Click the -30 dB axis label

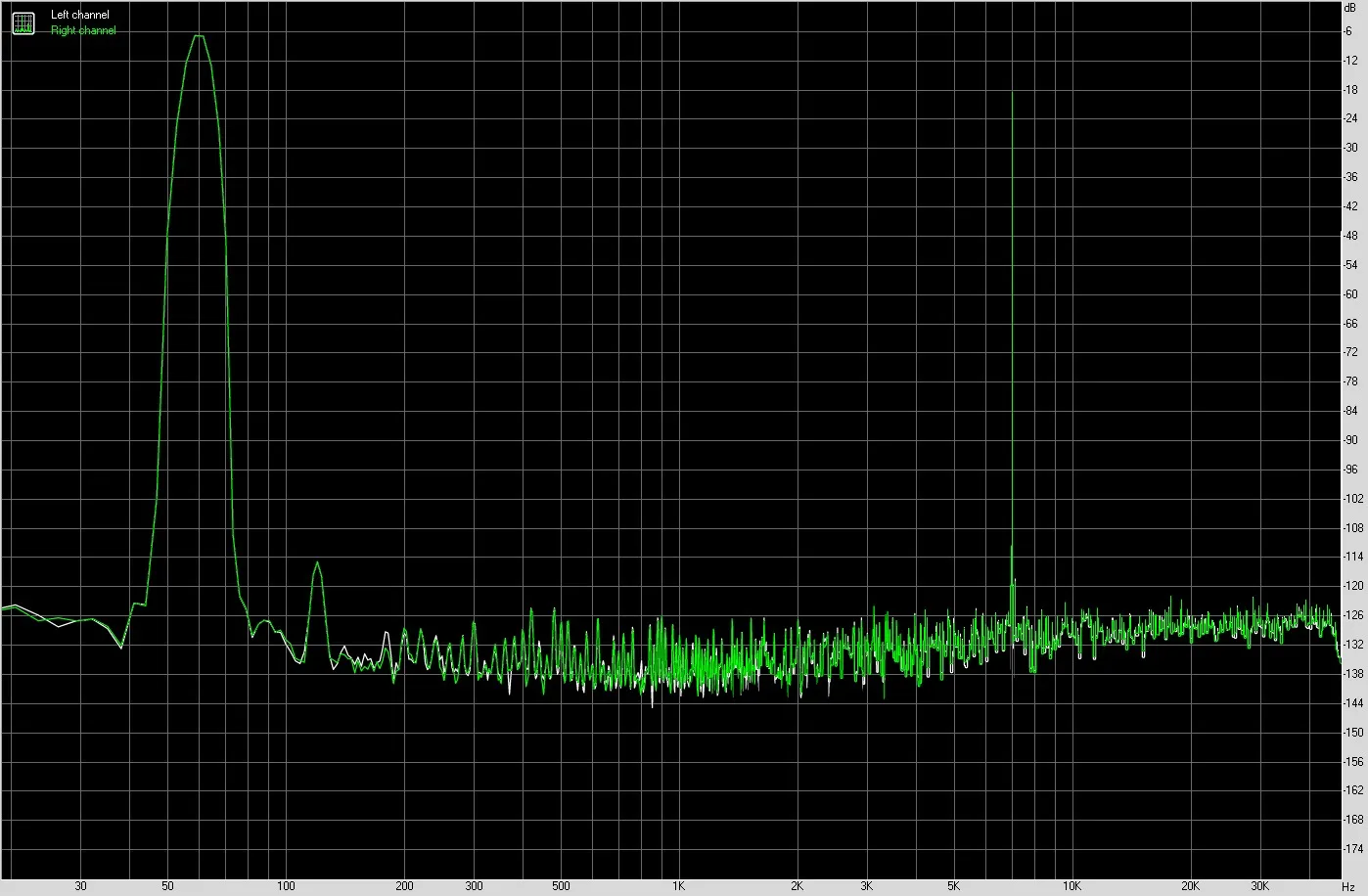point(1350,148)
